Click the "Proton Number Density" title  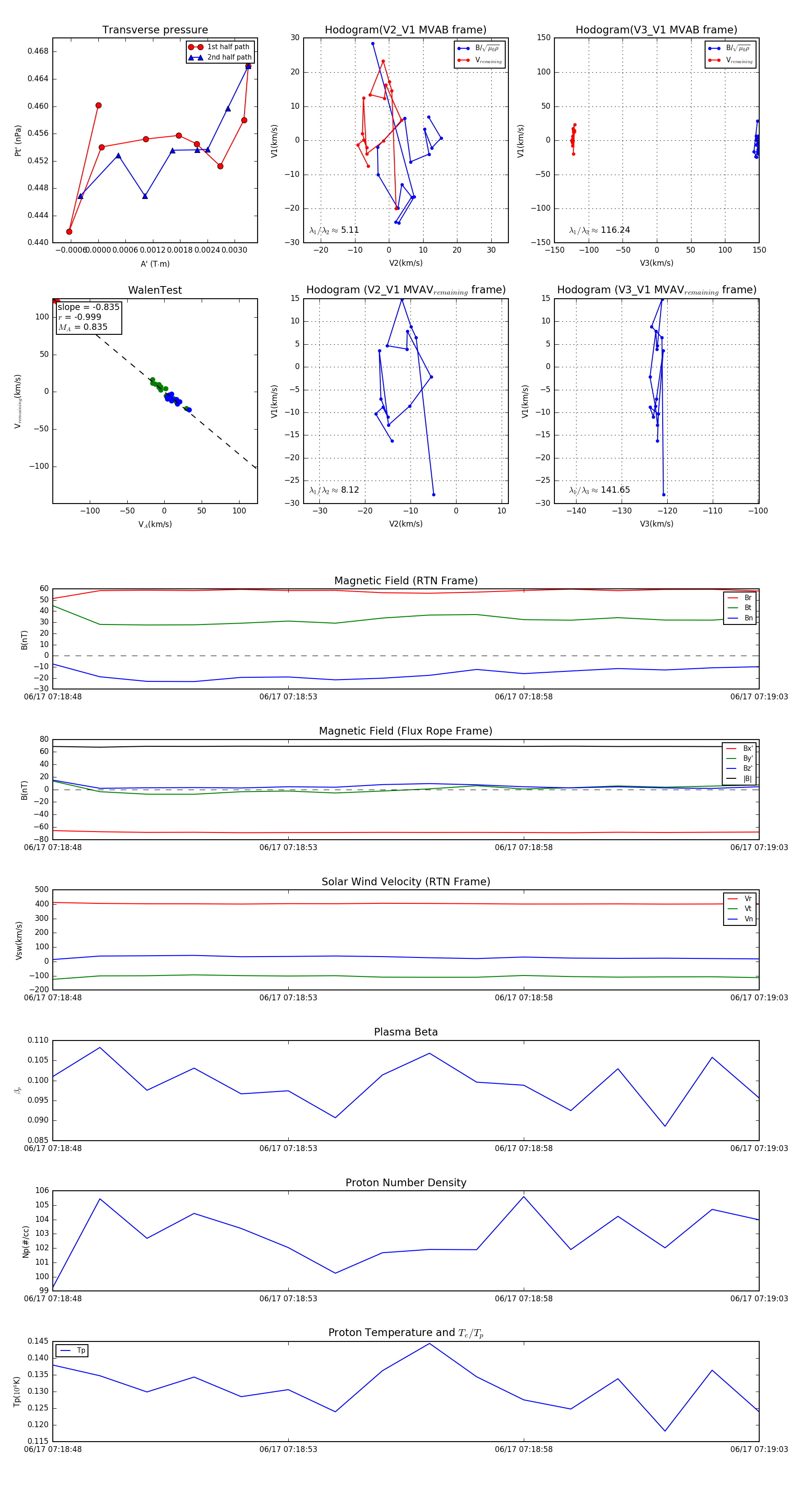tap(406, 1183)
